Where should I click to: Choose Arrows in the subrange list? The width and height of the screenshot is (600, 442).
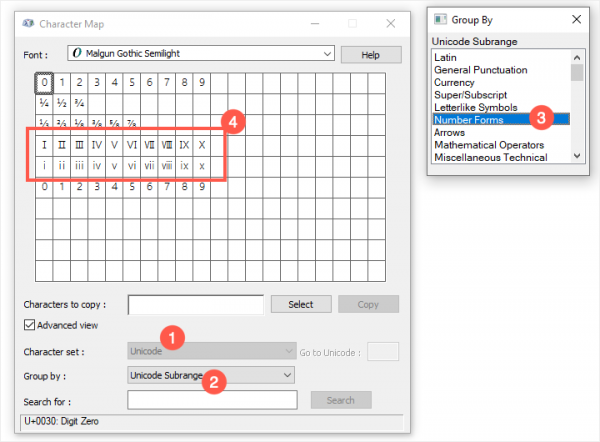pyautogui.click(x=501, y=132)
